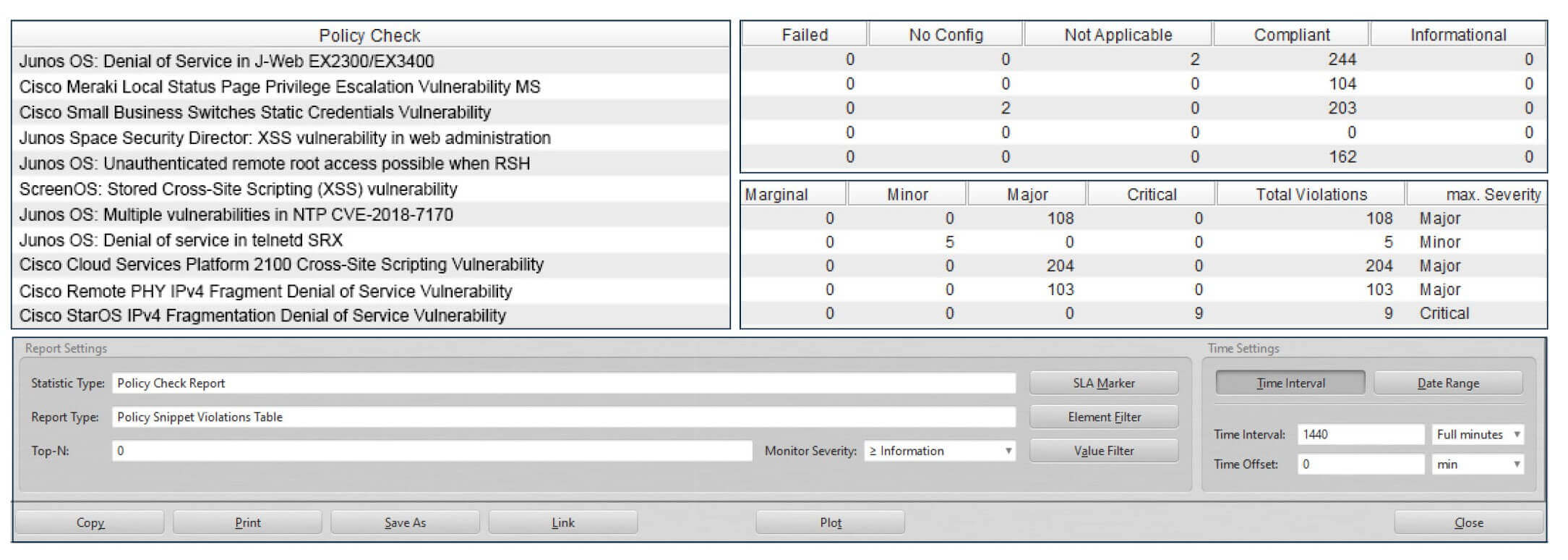Sort by max. Severity column header
The width and height of the screenshot is (1568, 560).
click(x=1477, y=194)
